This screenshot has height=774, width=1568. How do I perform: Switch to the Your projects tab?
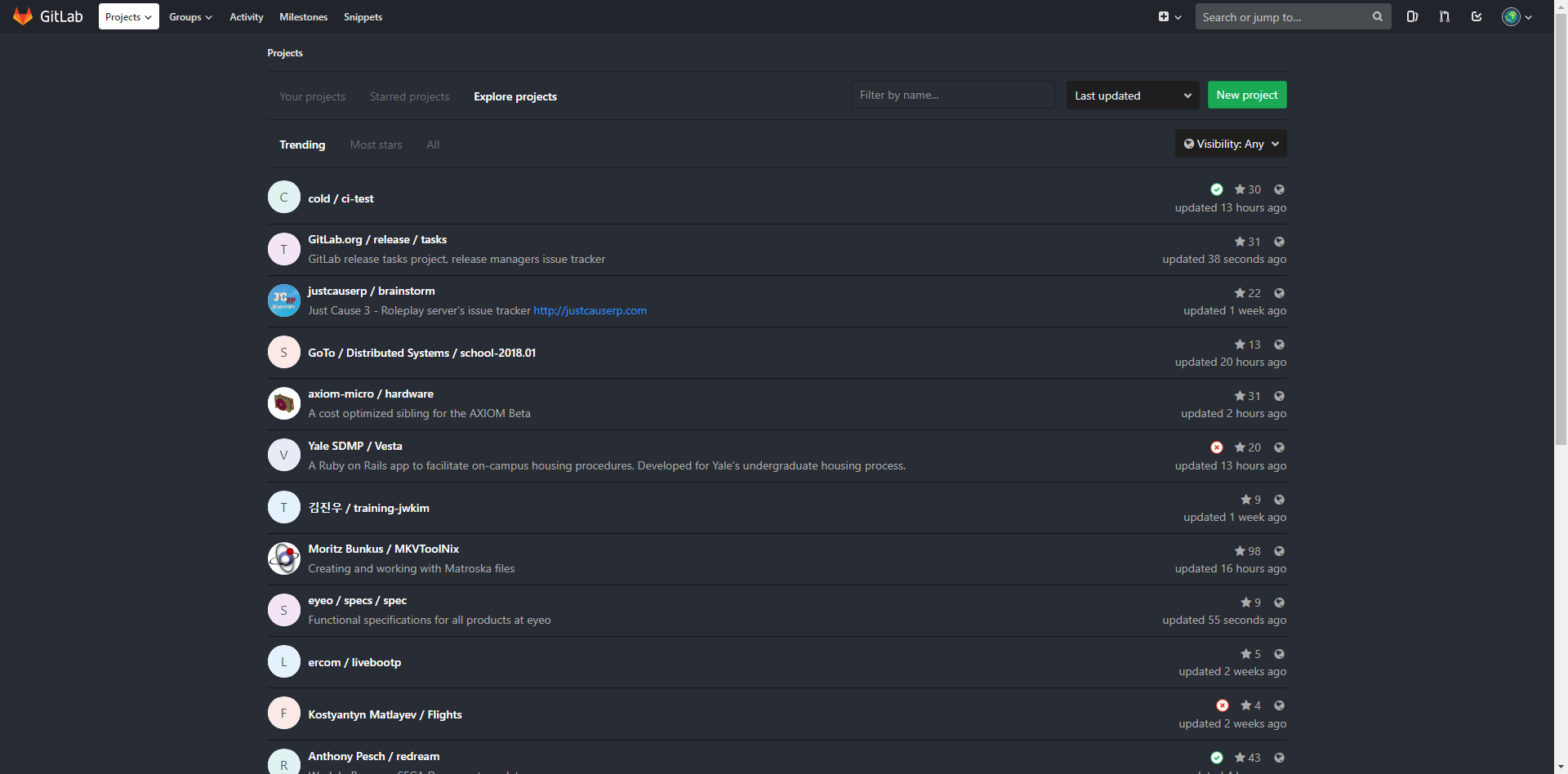312,96
